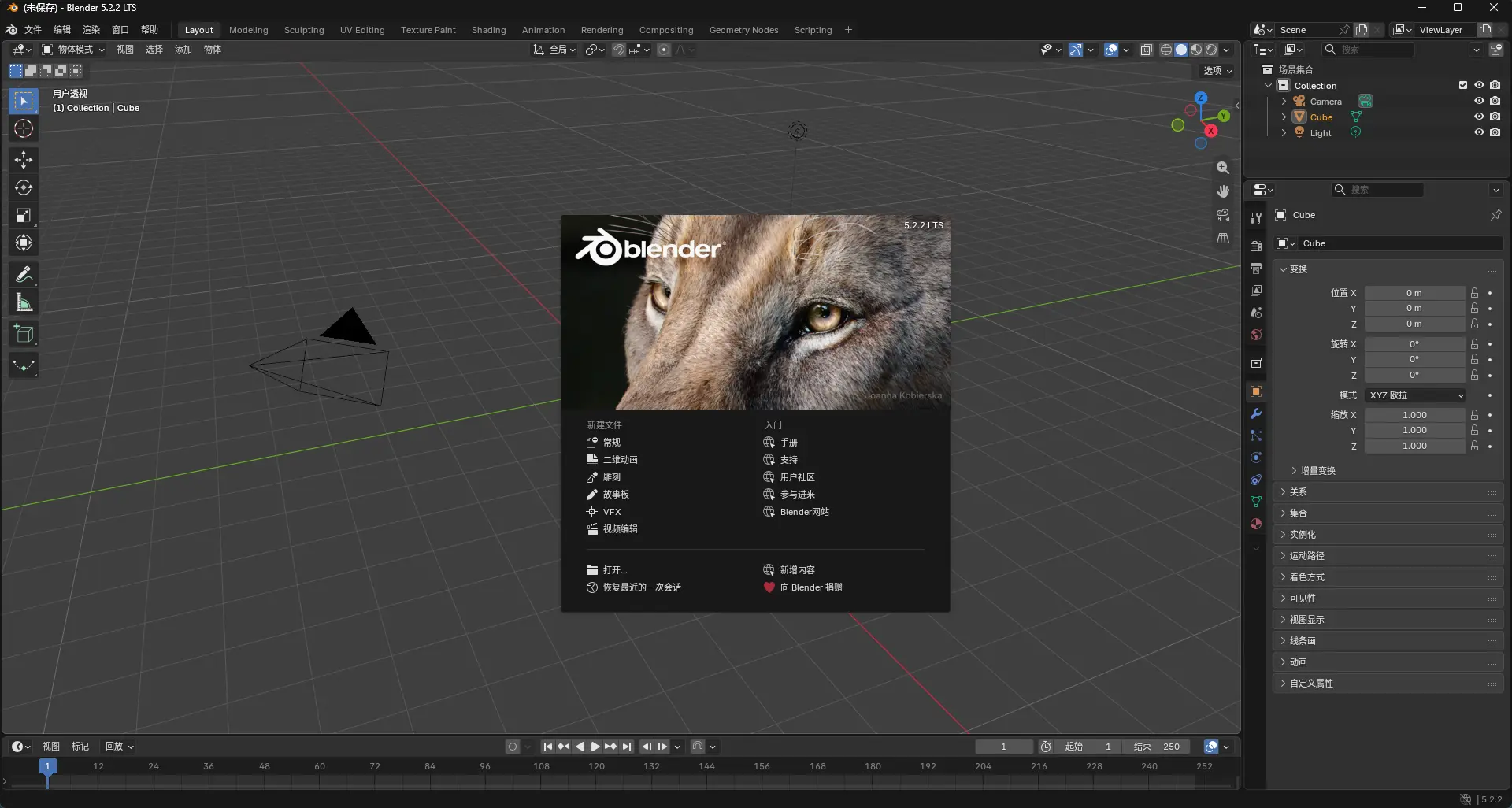
Task: Disable Cube in renders via camera icon
Action: click(1495, 117)
